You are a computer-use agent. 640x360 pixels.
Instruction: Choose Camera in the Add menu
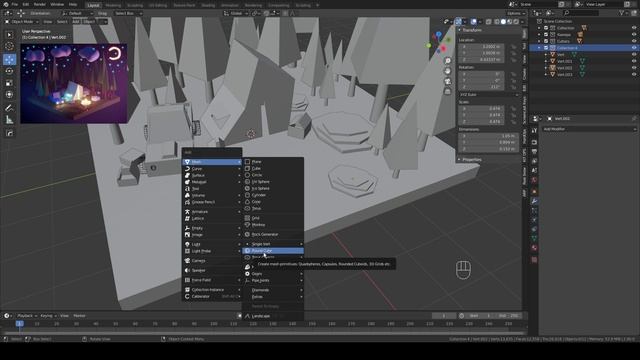(x=212, y=261)
